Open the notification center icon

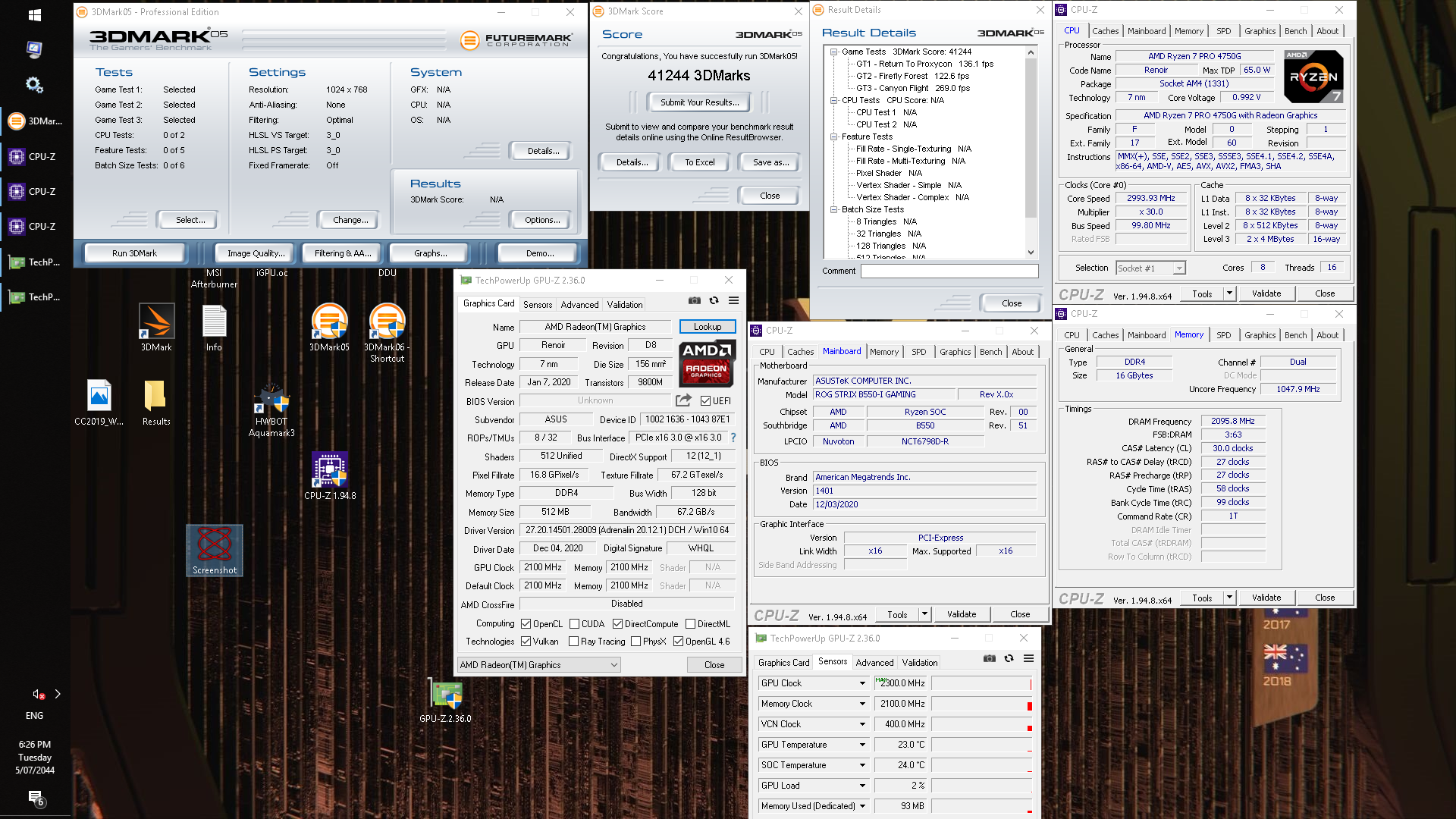(36, 798)
